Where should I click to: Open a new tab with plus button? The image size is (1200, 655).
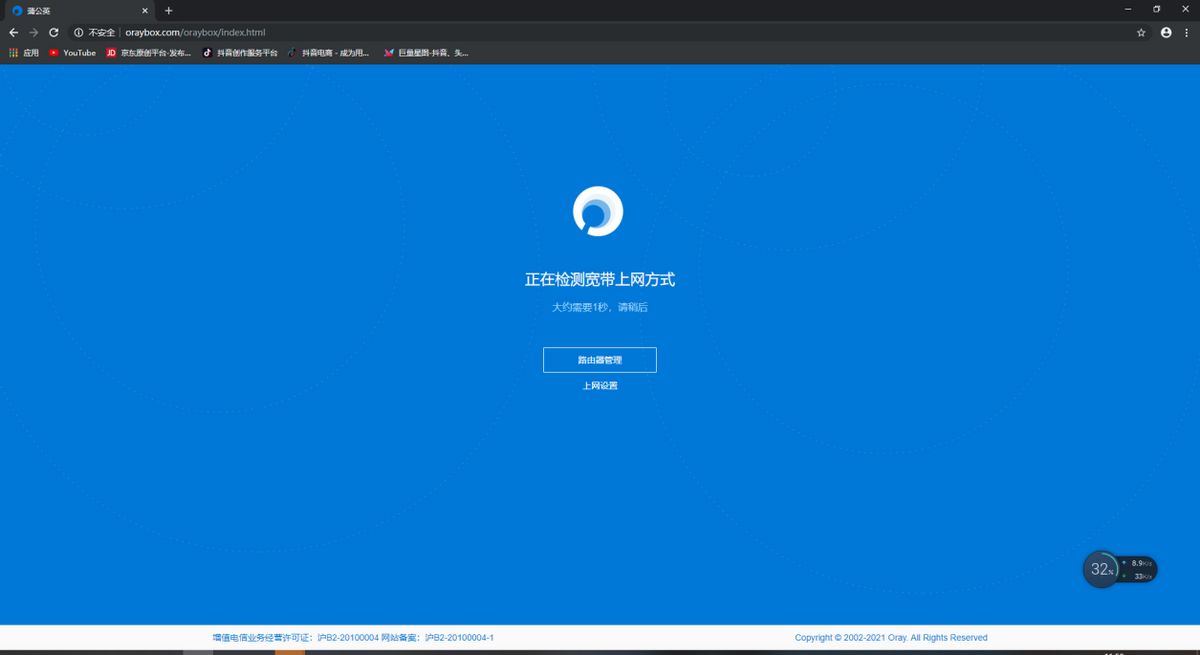(168, 10)
